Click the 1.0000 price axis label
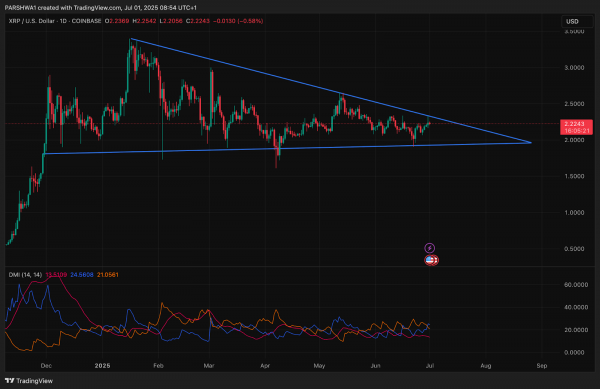Viewport: 600px width, 389px height. tap(574, 213)
